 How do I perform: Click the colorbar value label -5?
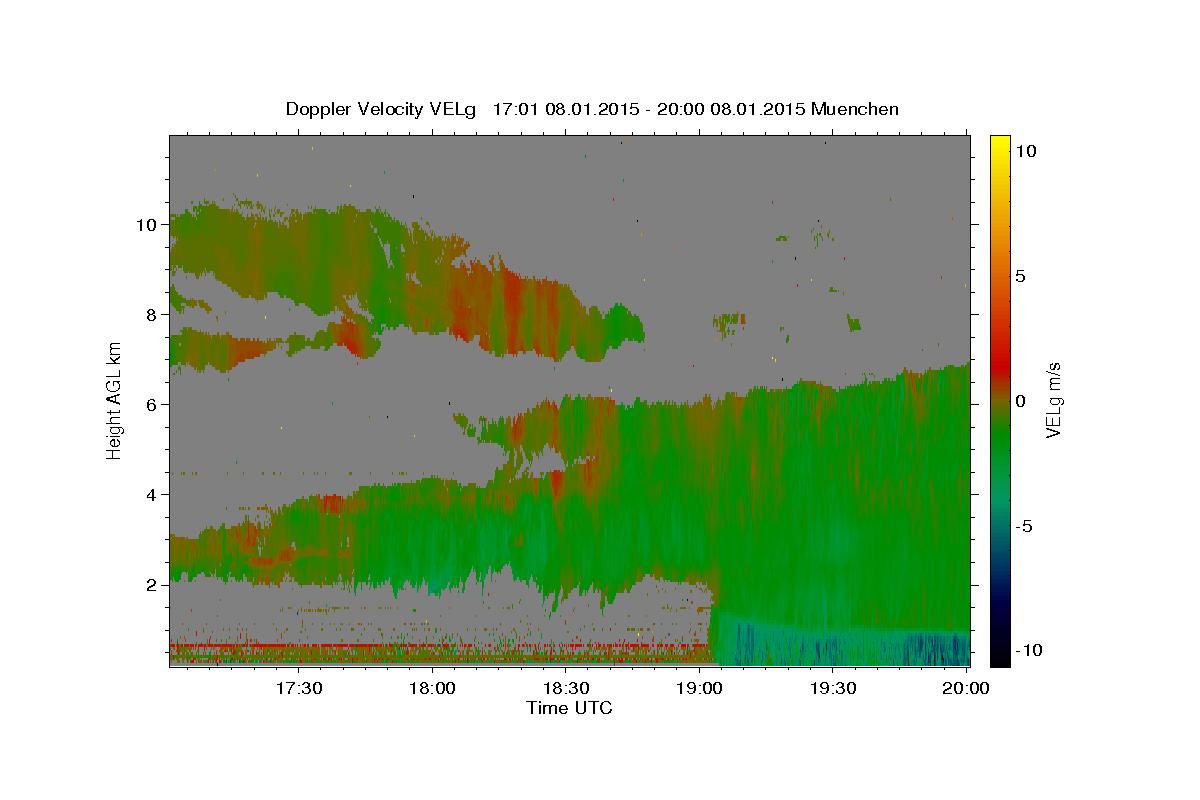click(x=1024, y=525)
